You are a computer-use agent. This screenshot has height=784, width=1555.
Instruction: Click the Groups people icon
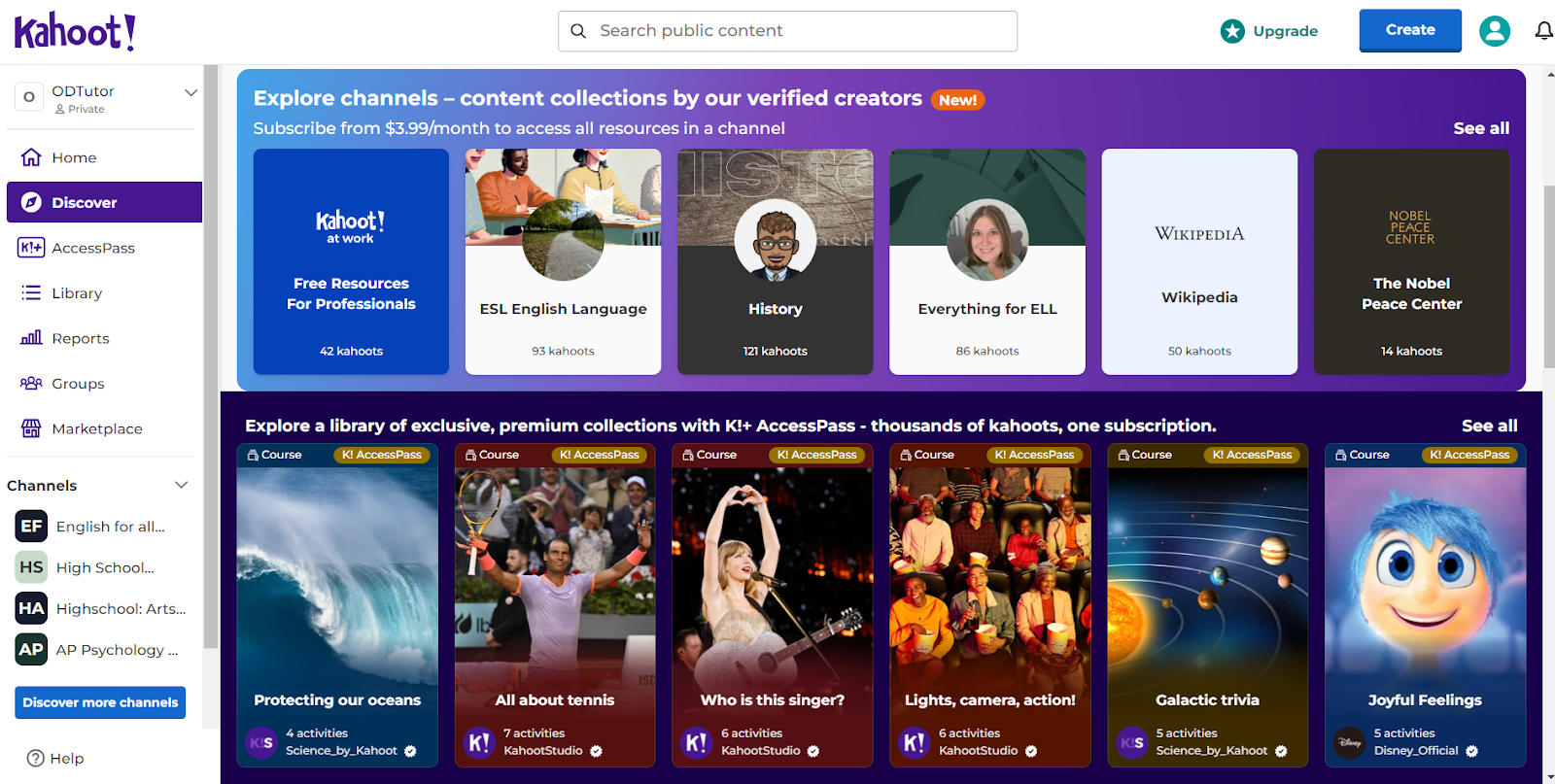click(31, 383)
